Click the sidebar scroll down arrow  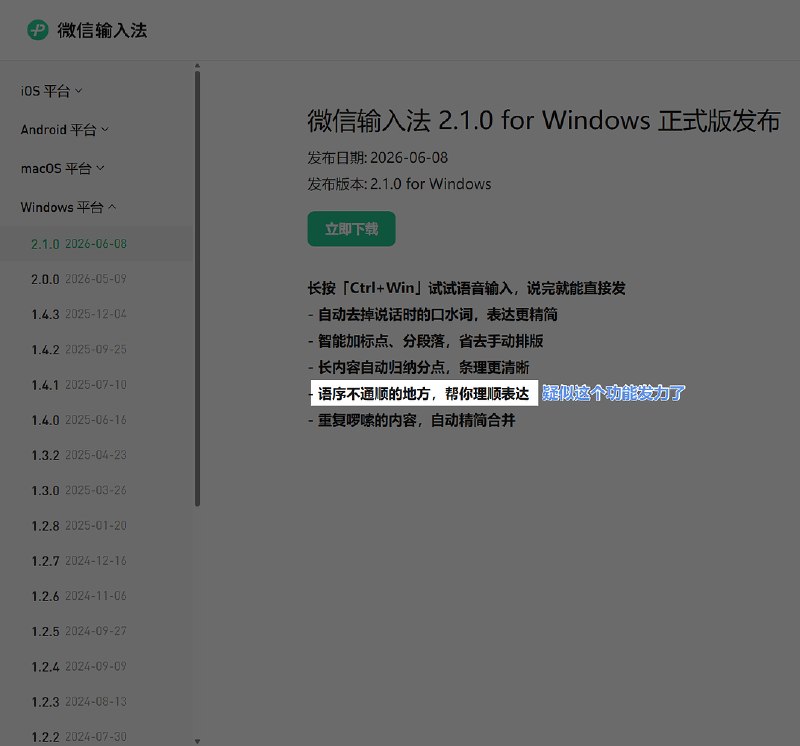(197, 741)
